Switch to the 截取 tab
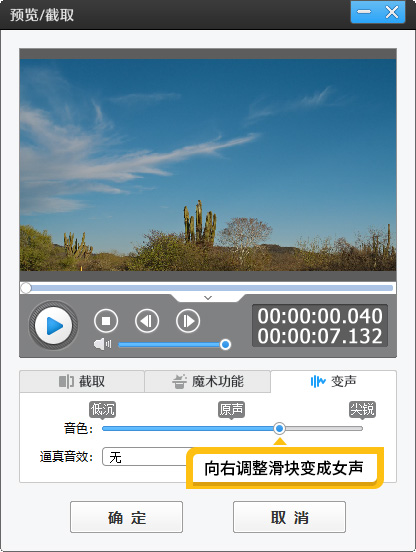Image resolution: width=416 pixels, height=552 pixels. (x=82, y=381)
